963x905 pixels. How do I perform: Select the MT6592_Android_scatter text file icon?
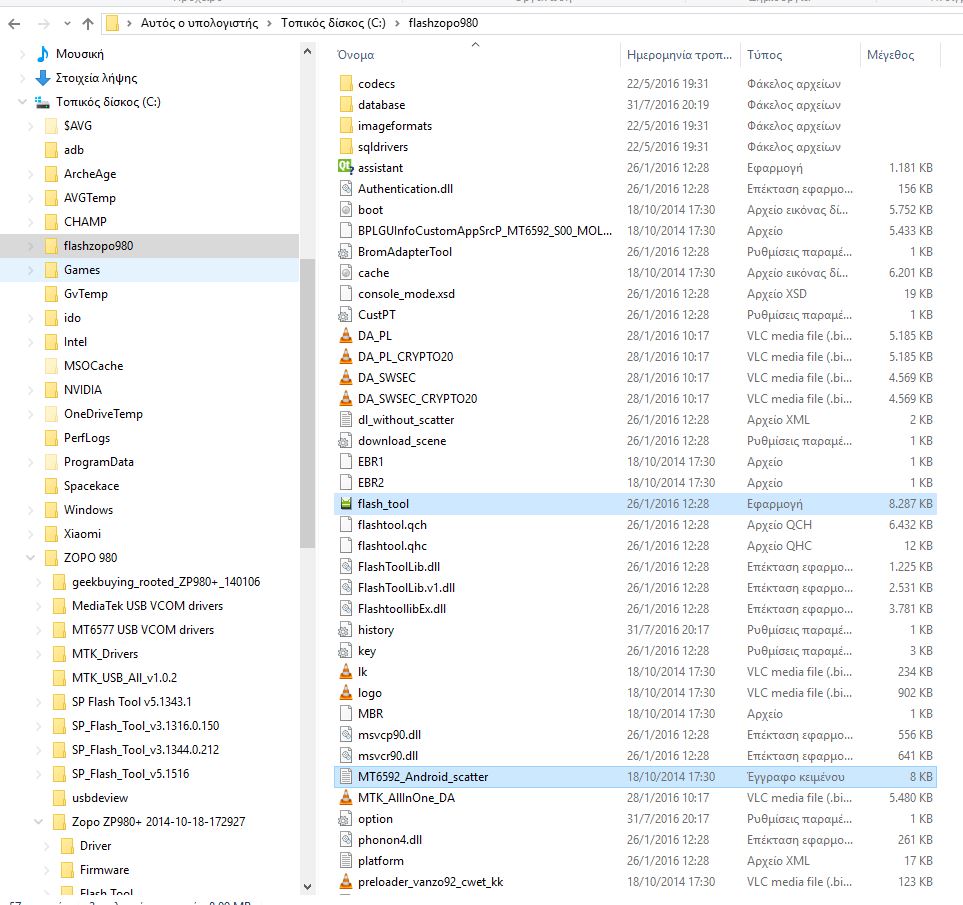tap(345, 777)
